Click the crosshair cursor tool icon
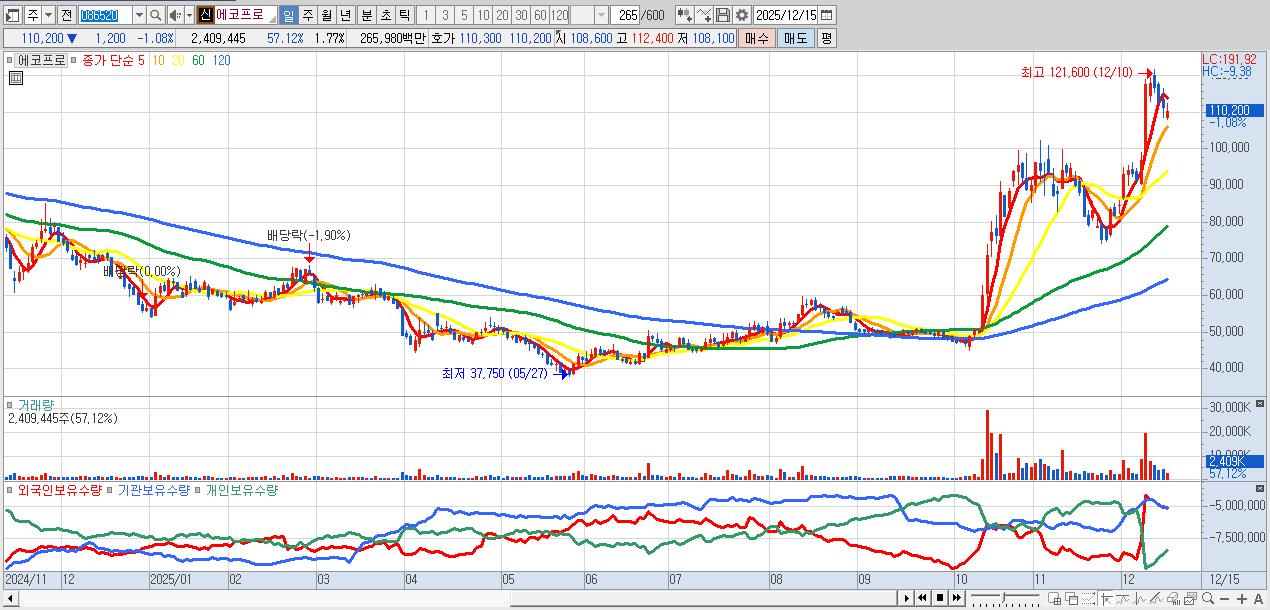 (x=1107, y=598)
